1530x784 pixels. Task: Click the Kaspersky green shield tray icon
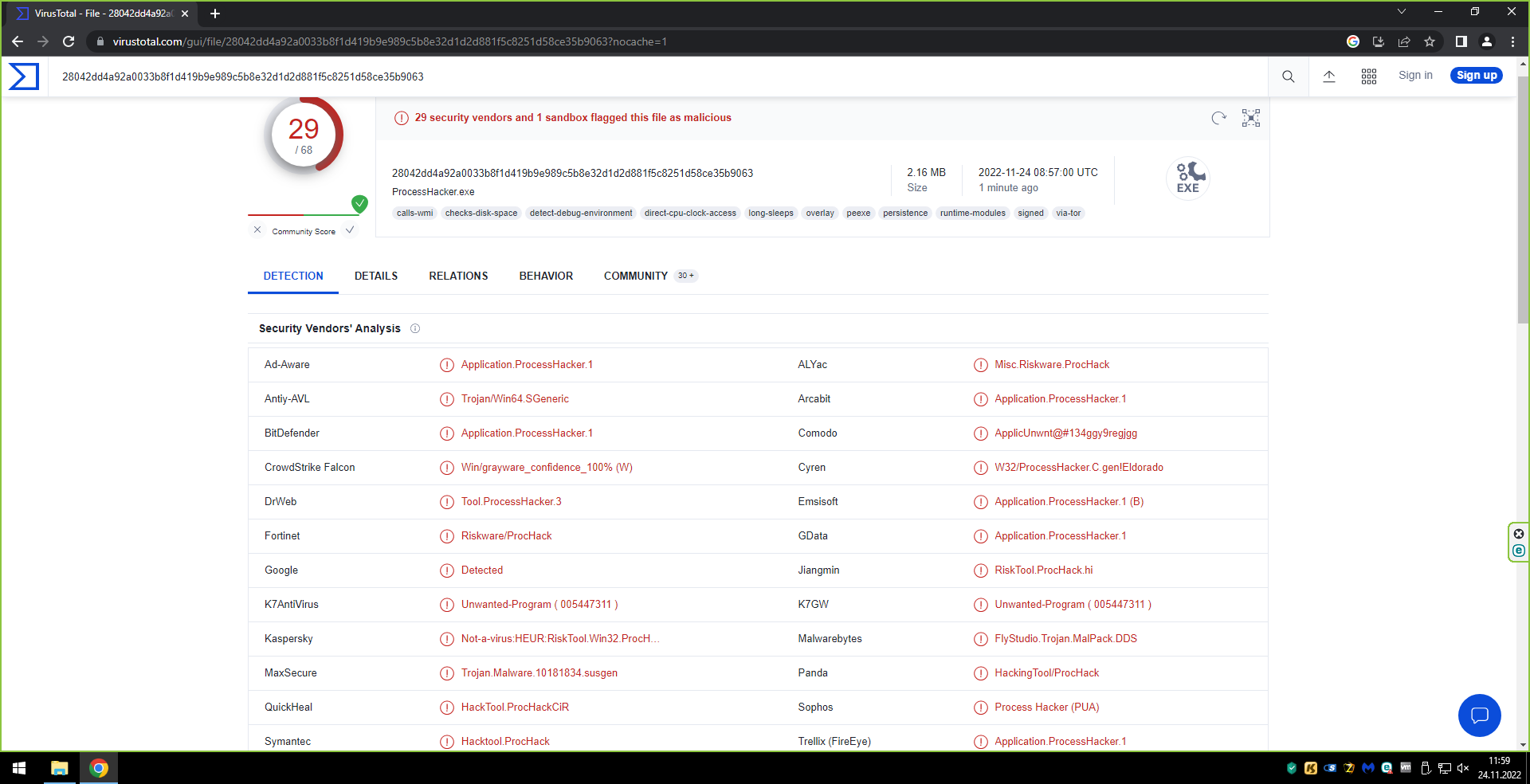pyautogui.click(x=1292, y=768)
